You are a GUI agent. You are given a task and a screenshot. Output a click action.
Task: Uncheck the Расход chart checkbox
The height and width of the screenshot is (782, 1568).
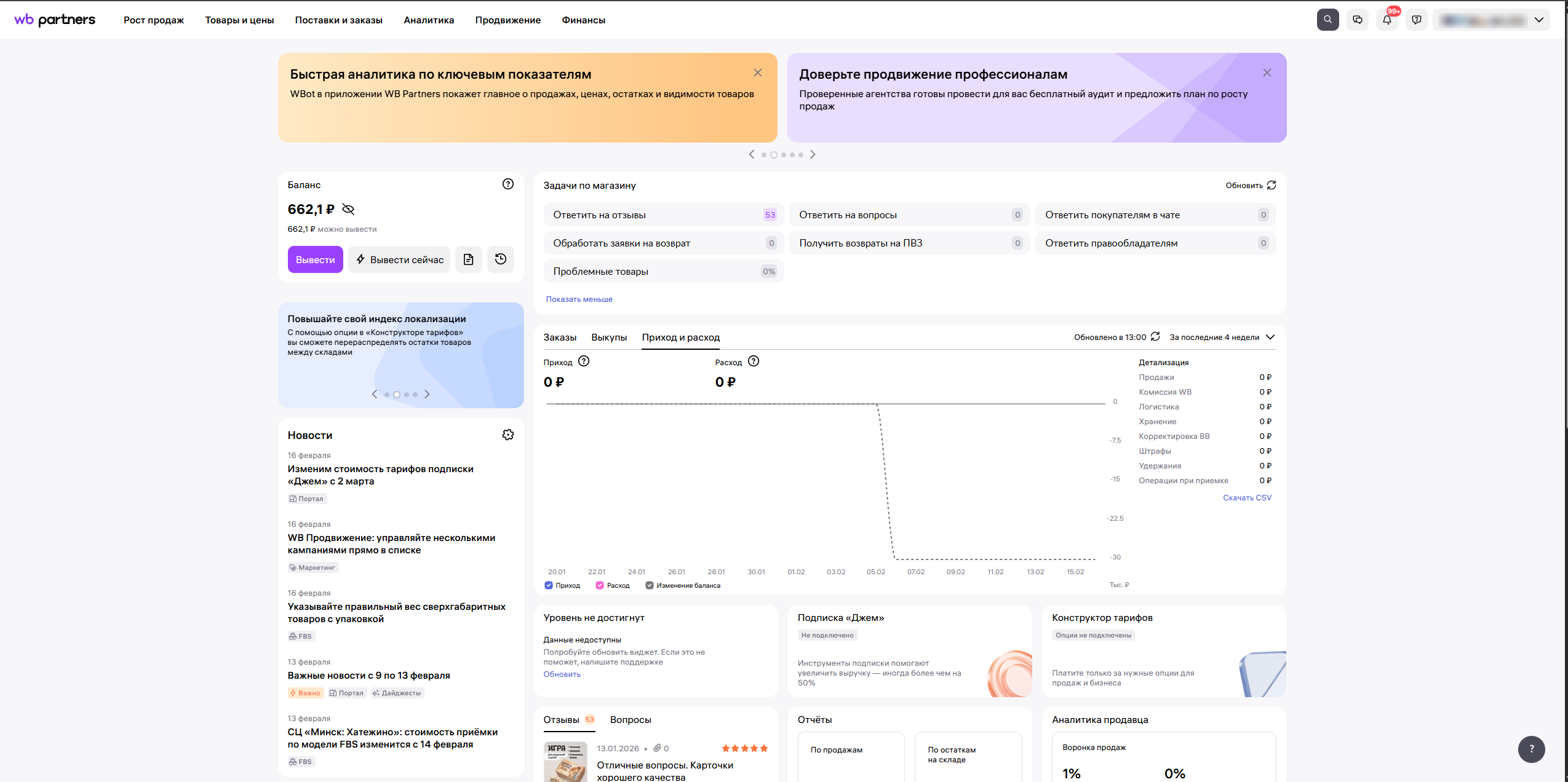click(599, 585)
